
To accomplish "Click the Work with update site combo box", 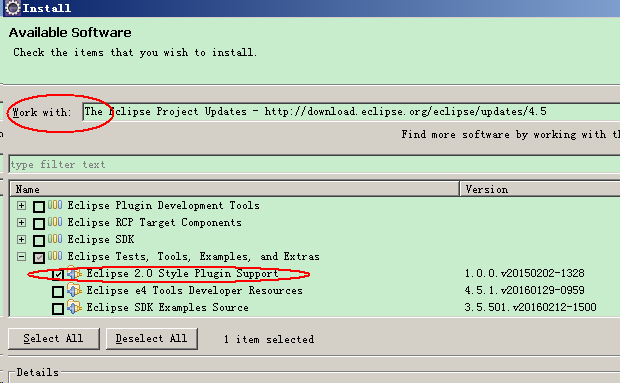I will (351, 112).
